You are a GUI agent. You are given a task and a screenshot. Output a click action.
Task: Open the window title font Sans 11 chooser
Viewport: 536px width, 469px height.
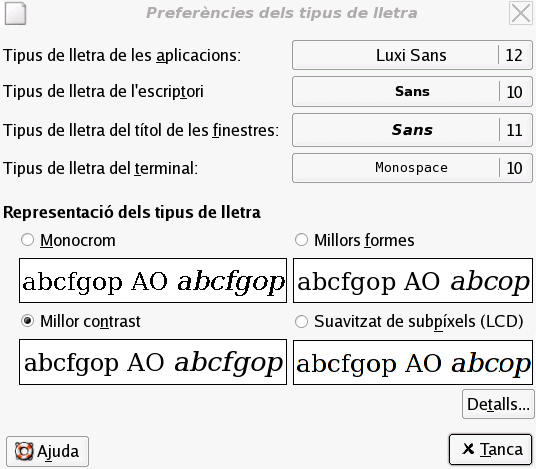tap(412, 130)
